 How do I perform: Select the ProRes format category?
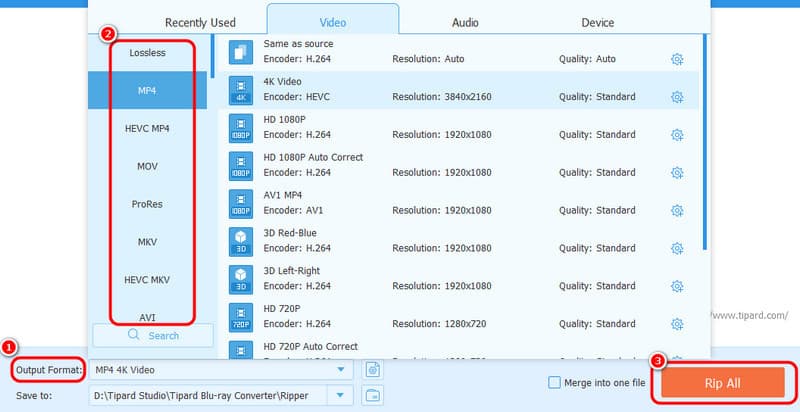147,204
